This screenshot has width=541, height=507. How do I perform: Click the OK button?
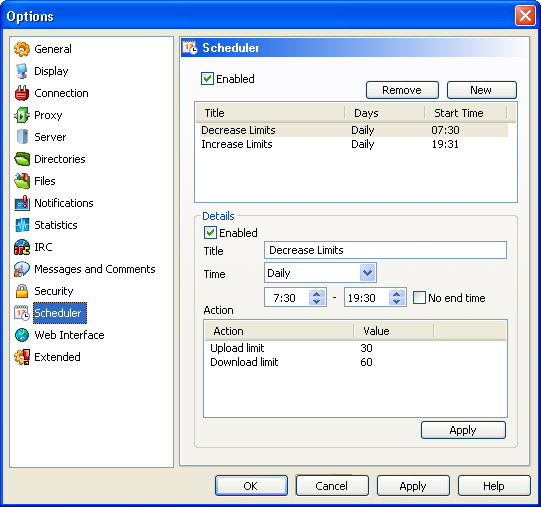251,486
